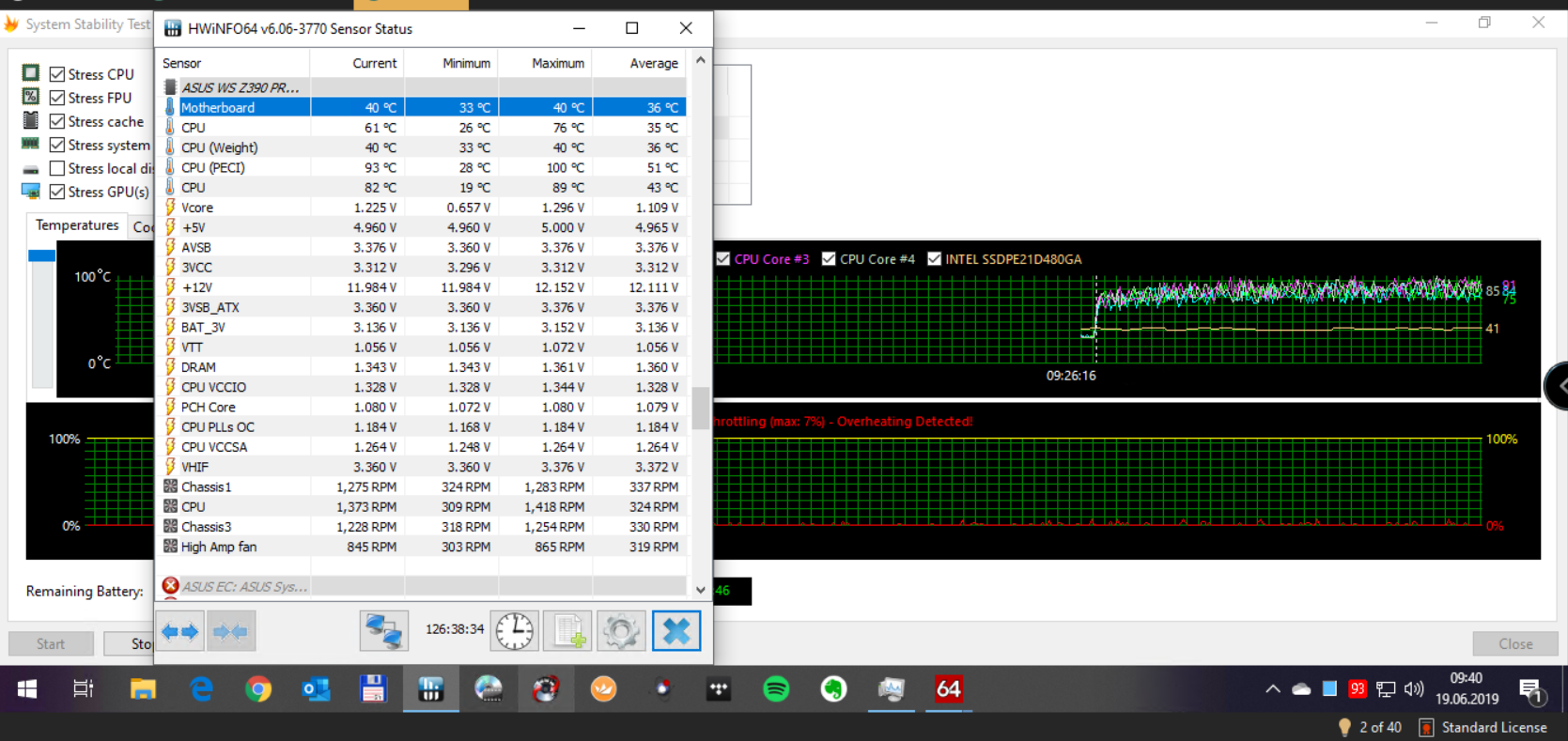Select the Chassis1 fan row
Image resolution: width=1568 pixels, height=741 pixels.
pyautogui.click(x=423, y=486)
